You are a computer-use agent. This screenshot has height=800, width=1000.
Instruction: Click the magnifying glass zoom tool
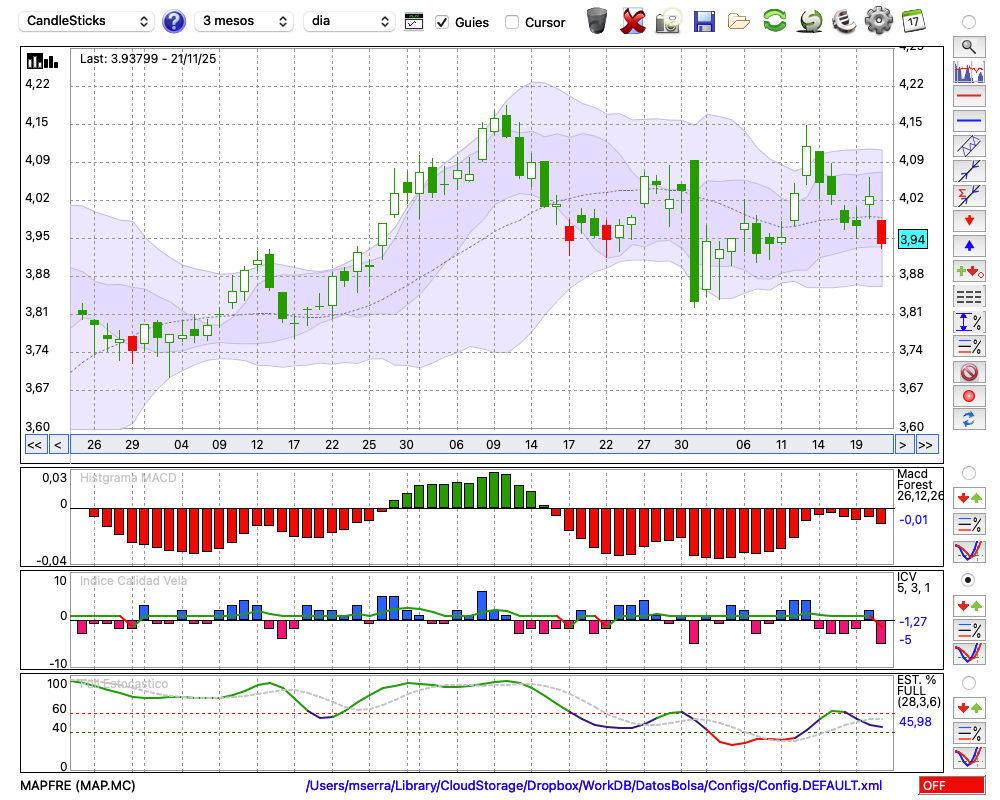click(x=968, y=46)
